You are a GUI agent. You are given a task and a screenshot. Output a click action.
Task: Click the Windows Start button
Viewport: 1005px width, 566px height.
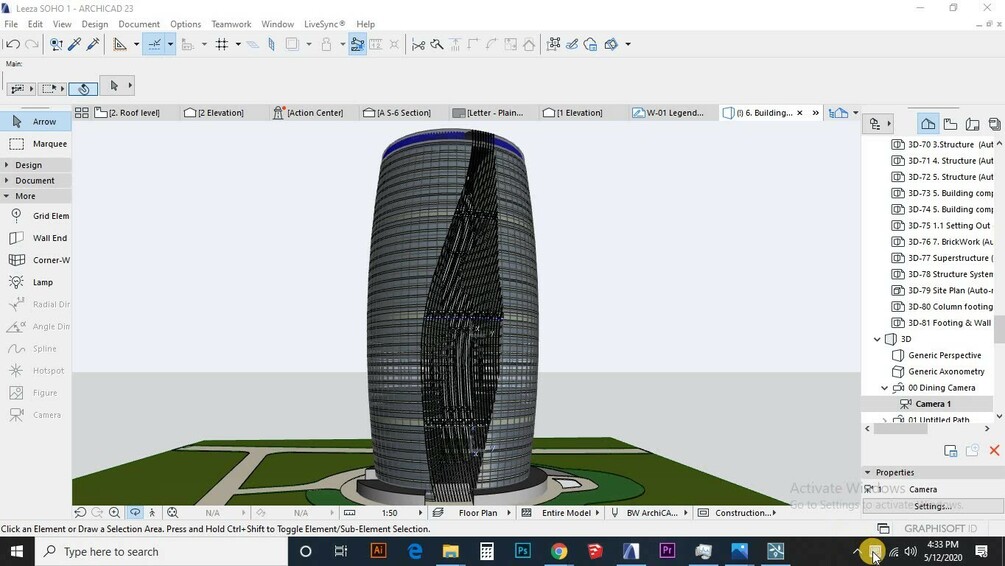(16, 551)
